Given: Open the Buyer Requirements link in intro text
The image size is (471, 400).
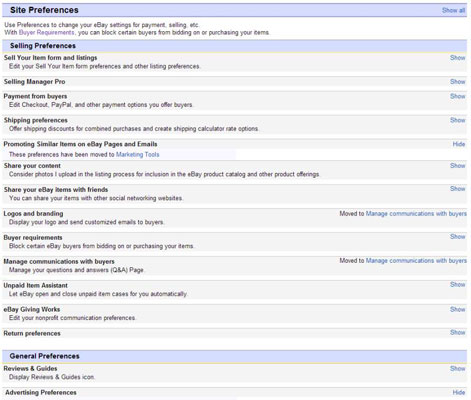Looking at the screenshot, I should [47, 33].
